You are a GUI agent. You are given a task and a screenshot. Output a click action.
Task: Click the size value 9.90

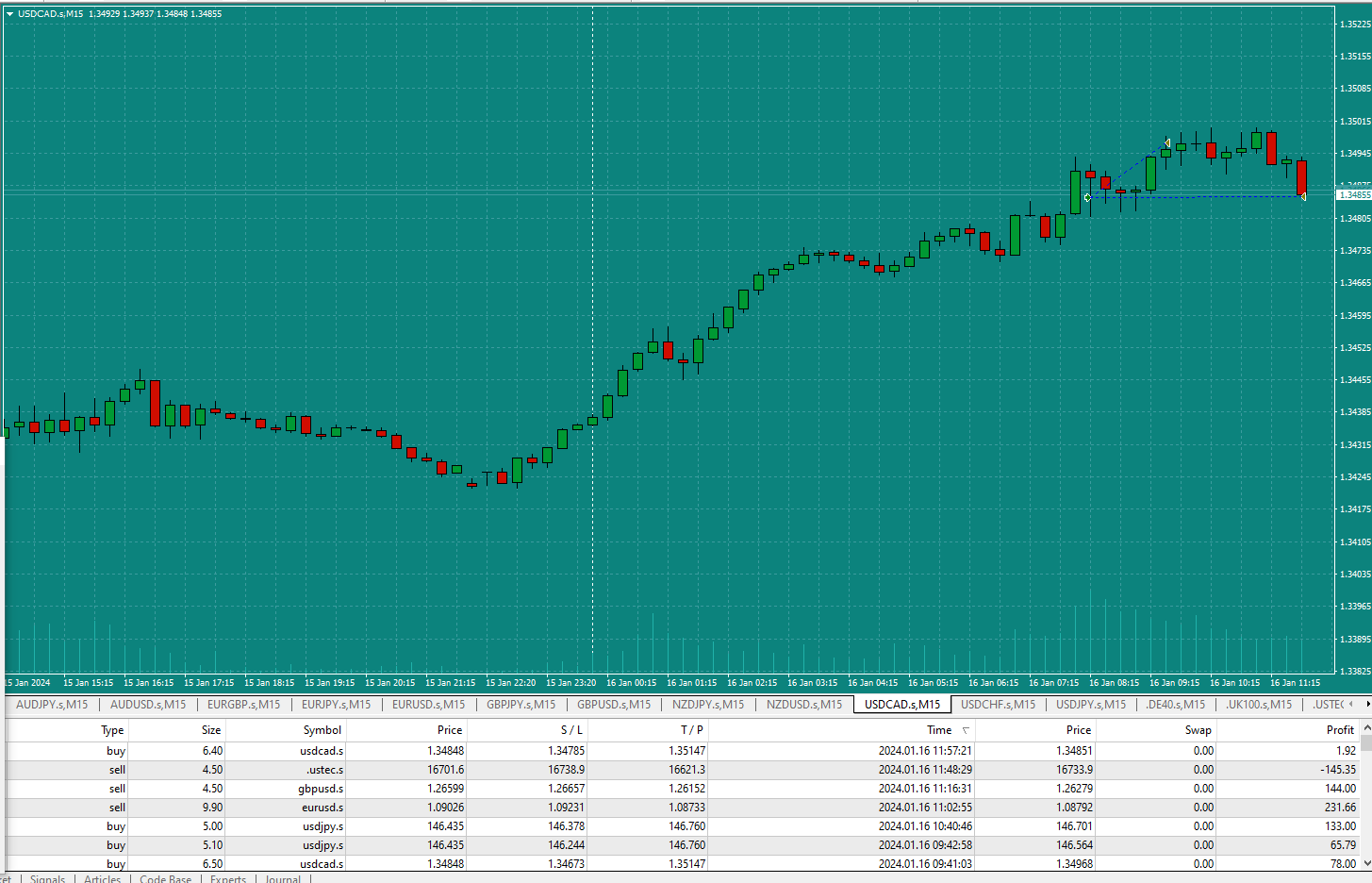[x=213, y=808]
